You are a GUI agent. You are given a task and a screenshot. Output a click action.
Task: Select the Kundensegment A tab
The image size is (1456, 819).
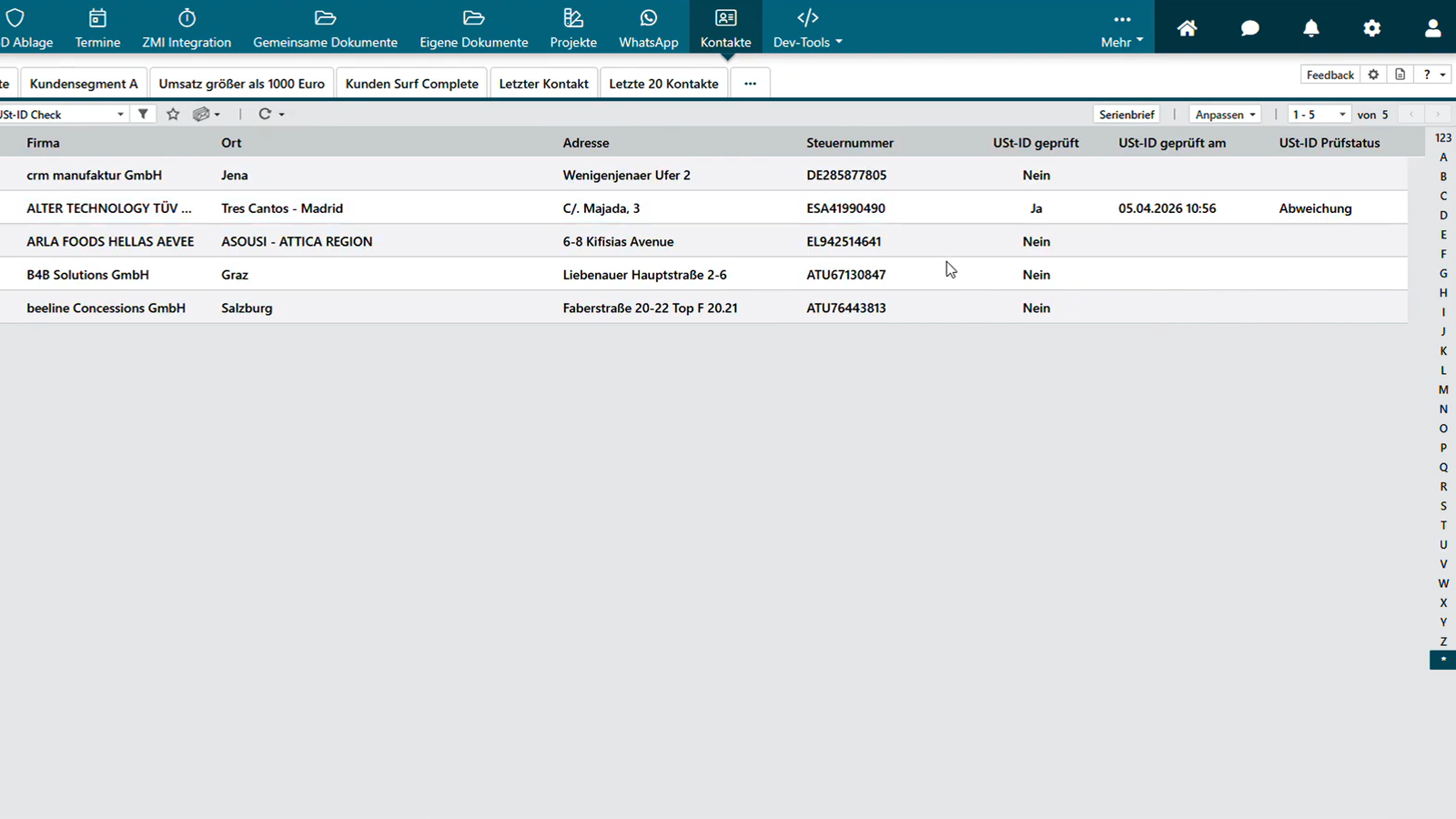tap(84, 84)
